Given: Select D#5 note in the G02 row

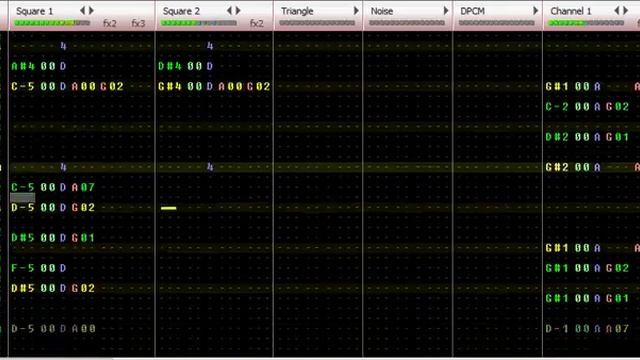Looking at the screenshot, I should pos(23,288).
